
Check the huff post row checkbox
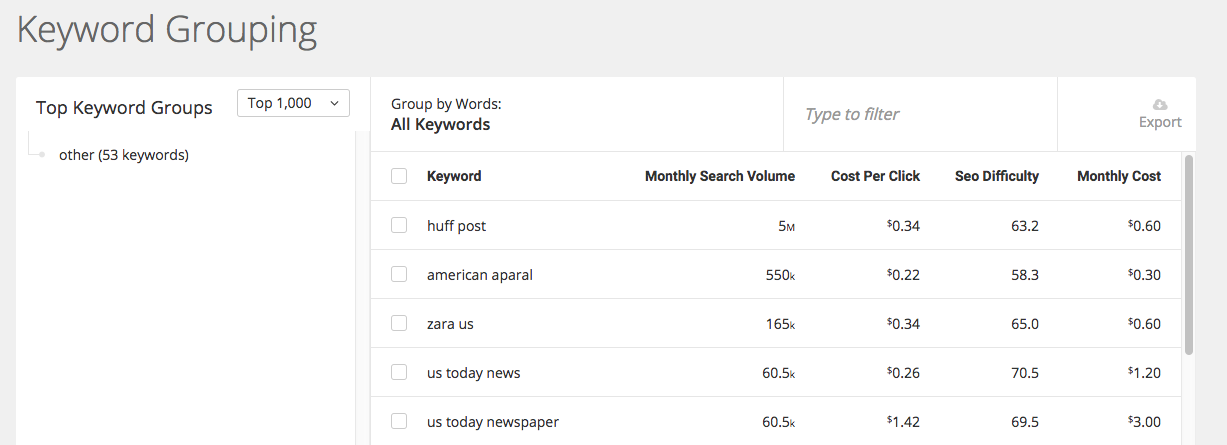(x=399, y=225)
